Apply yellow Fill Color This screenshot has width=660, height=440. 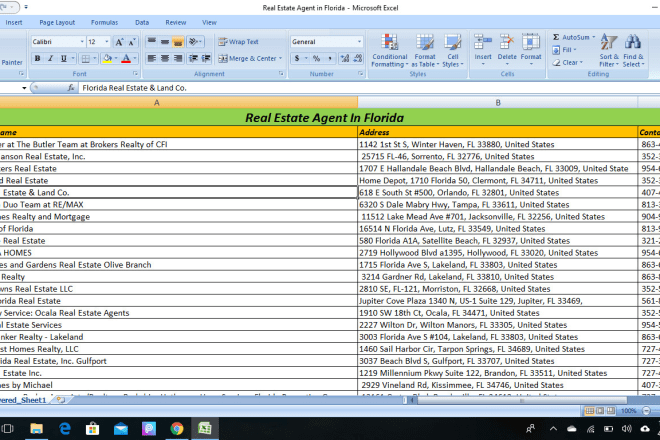tap(107, 59)
